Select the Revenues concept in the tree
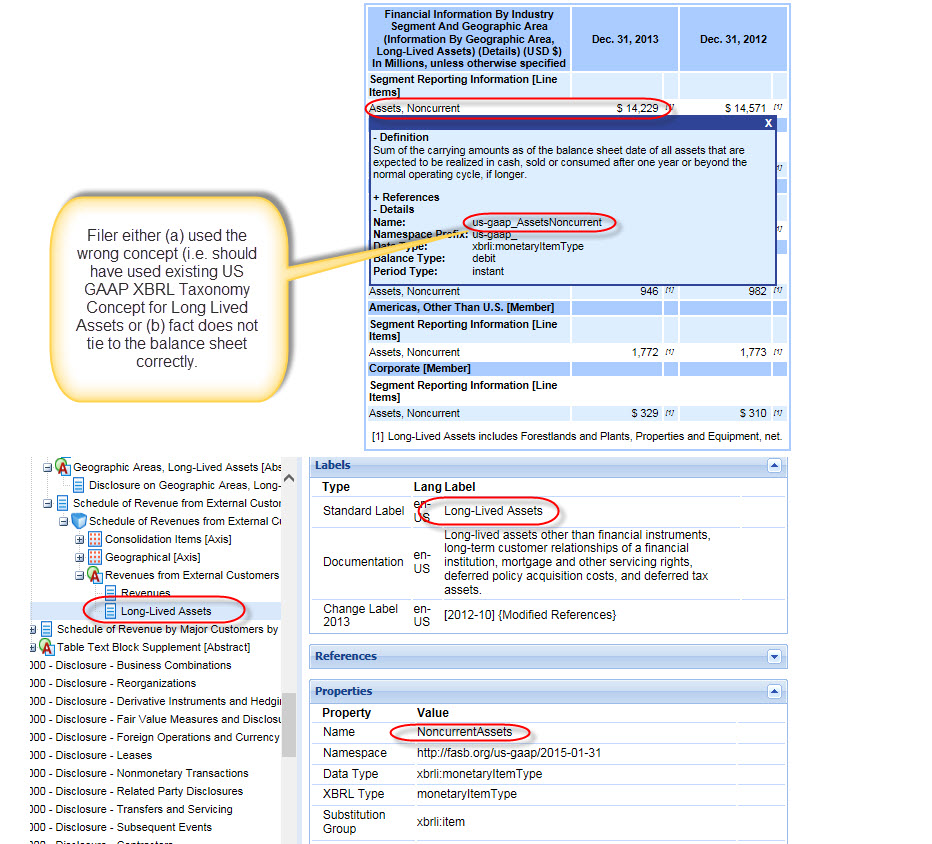The image size is (932, 844). (x=146, y=593)
